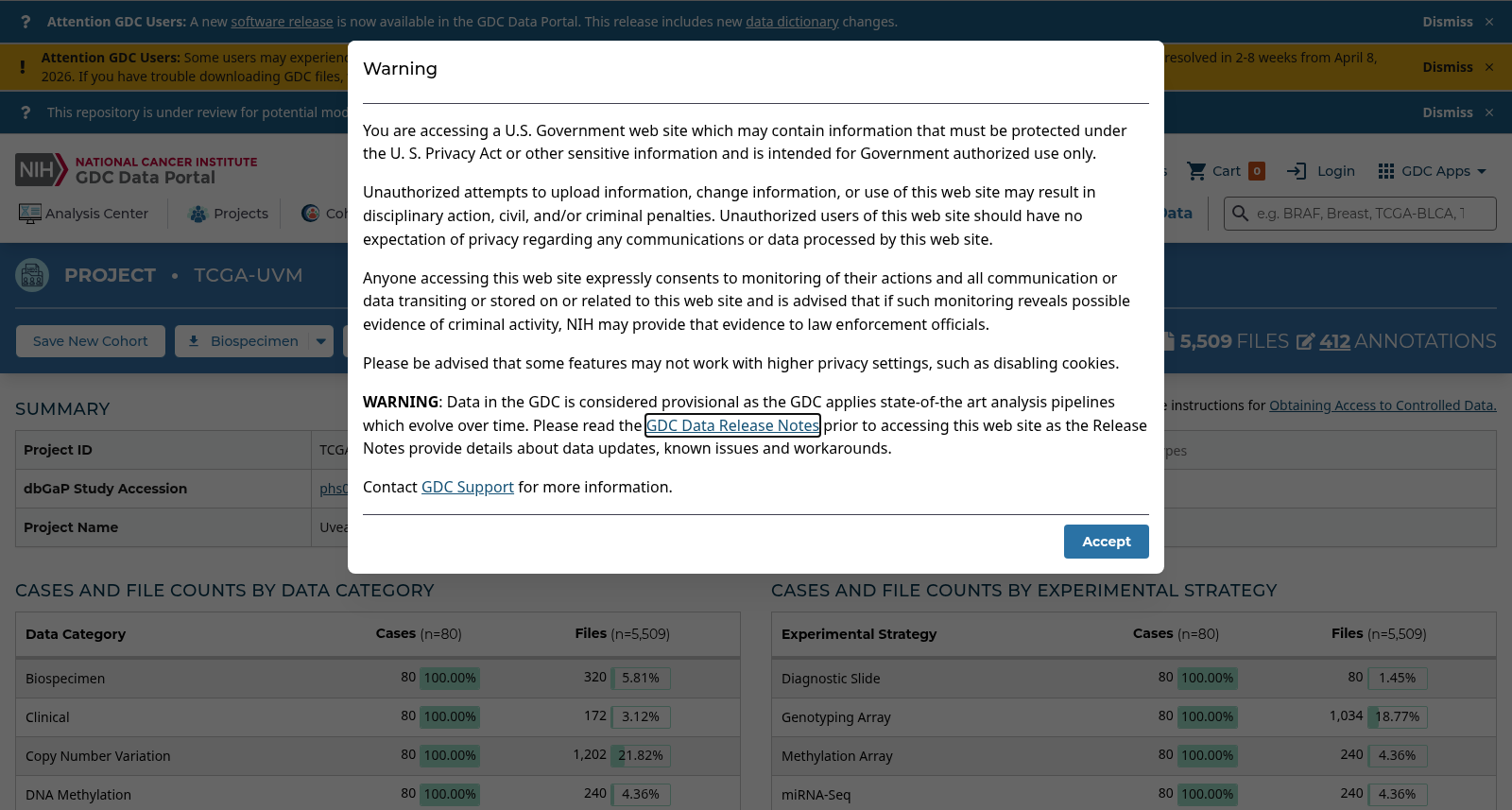Open the GDC Apps dropdown menu

pos(1433,171)
